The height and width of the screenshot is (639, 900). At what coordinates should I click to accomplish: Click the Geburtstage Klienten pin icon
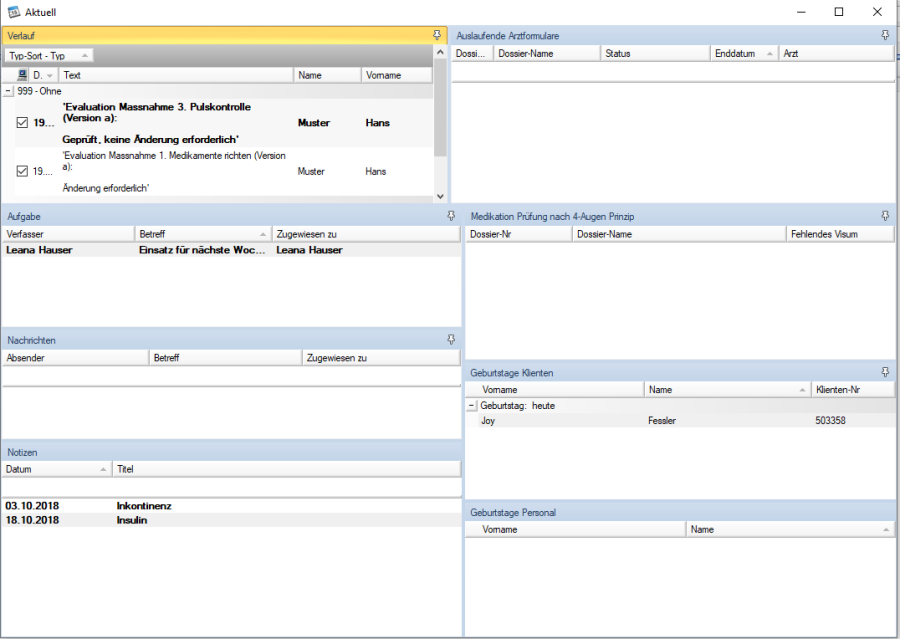885,372
